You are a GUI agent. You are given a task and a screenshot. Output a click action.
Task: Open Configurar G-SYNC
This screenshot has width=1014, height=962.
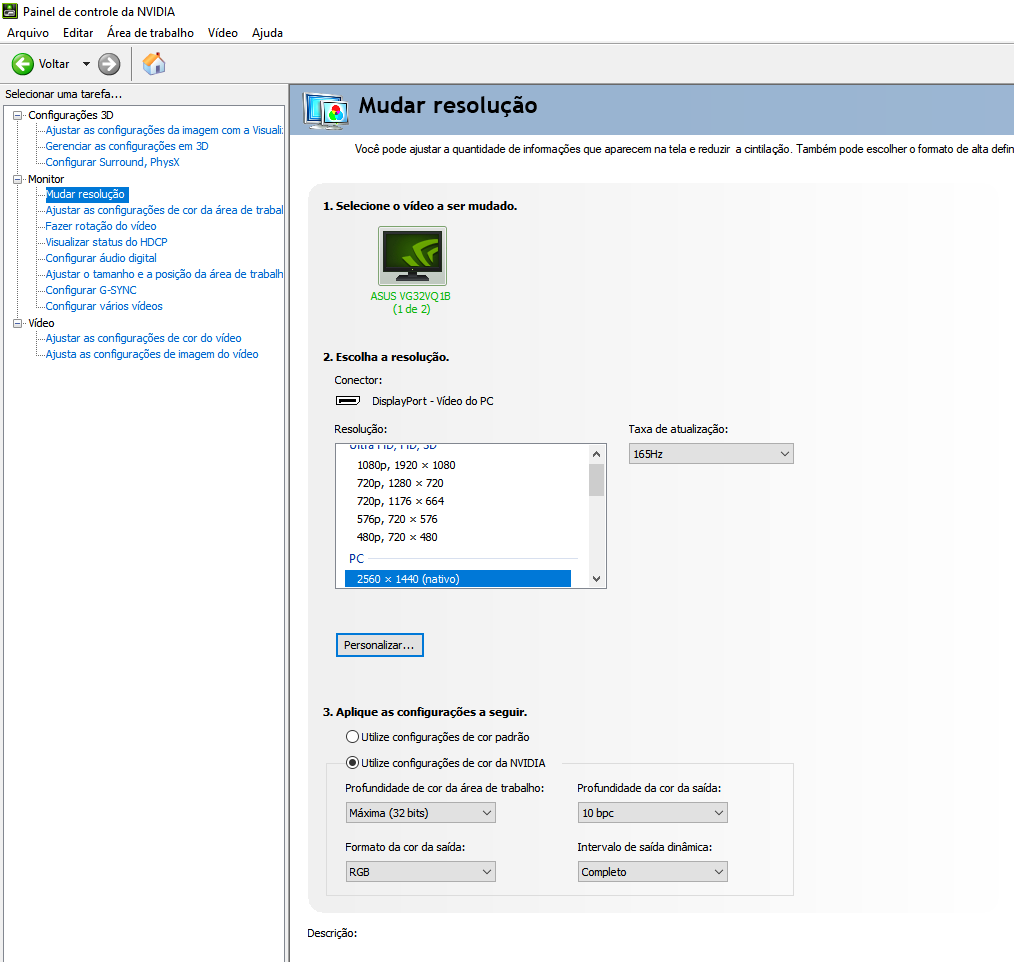point(91,290)
